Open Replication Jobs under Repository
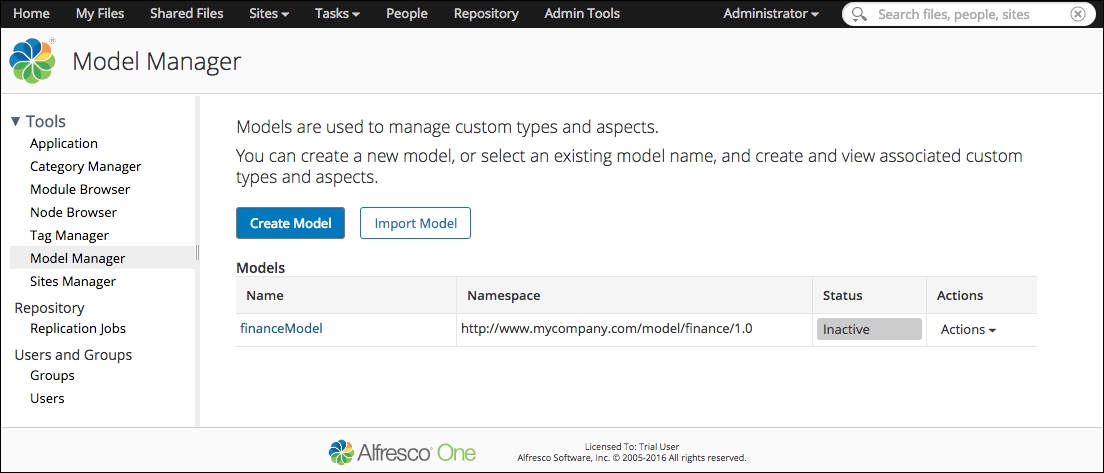Screen dimensions: 1104x473 pyautogui.click(x=77, y=328)
